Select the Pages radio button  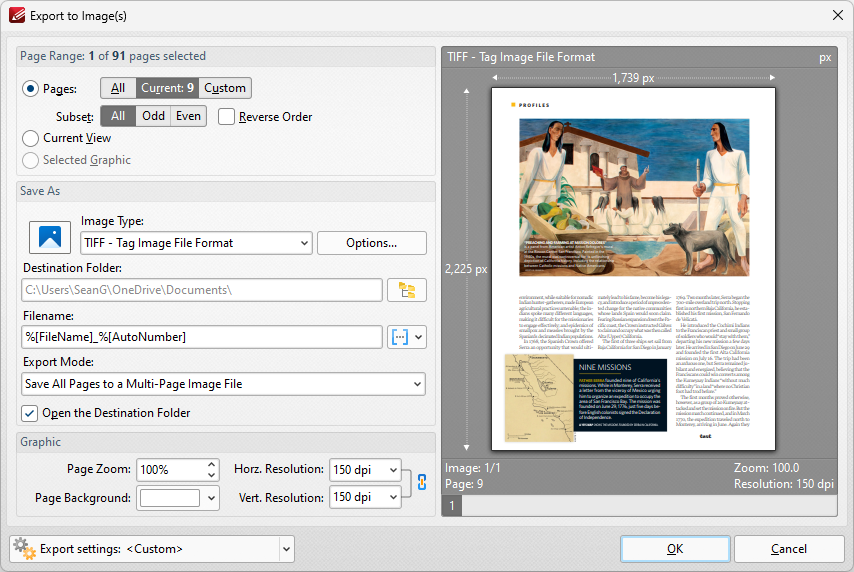30,89
